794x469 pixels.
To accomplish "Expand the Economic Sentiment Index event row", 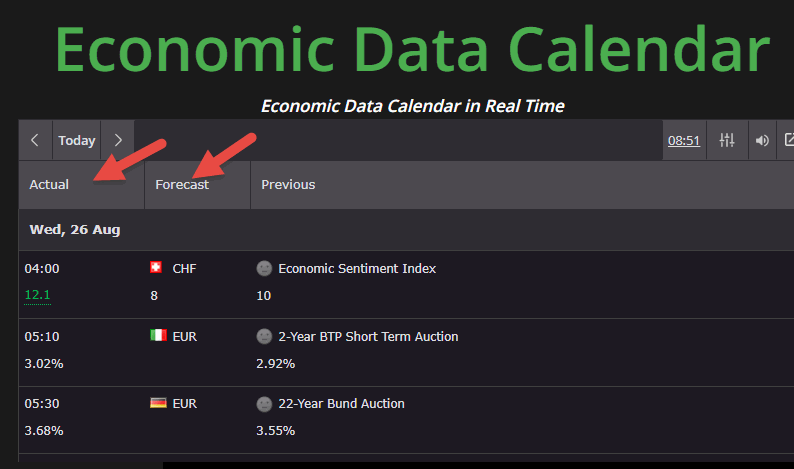I will (x=406, y=284).
